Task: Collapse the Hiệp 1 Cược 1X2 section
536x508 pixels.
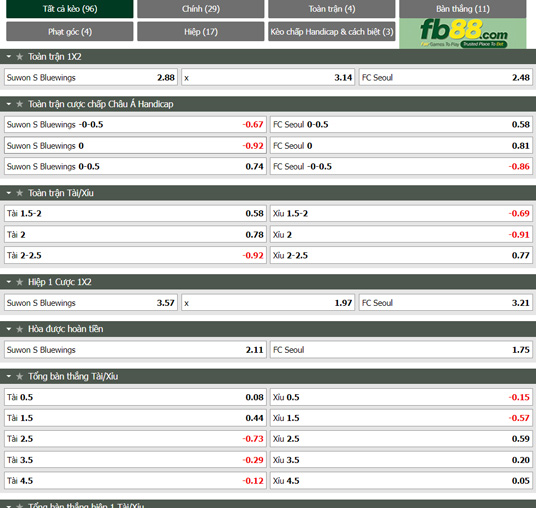Action: (x=9, y=282)
